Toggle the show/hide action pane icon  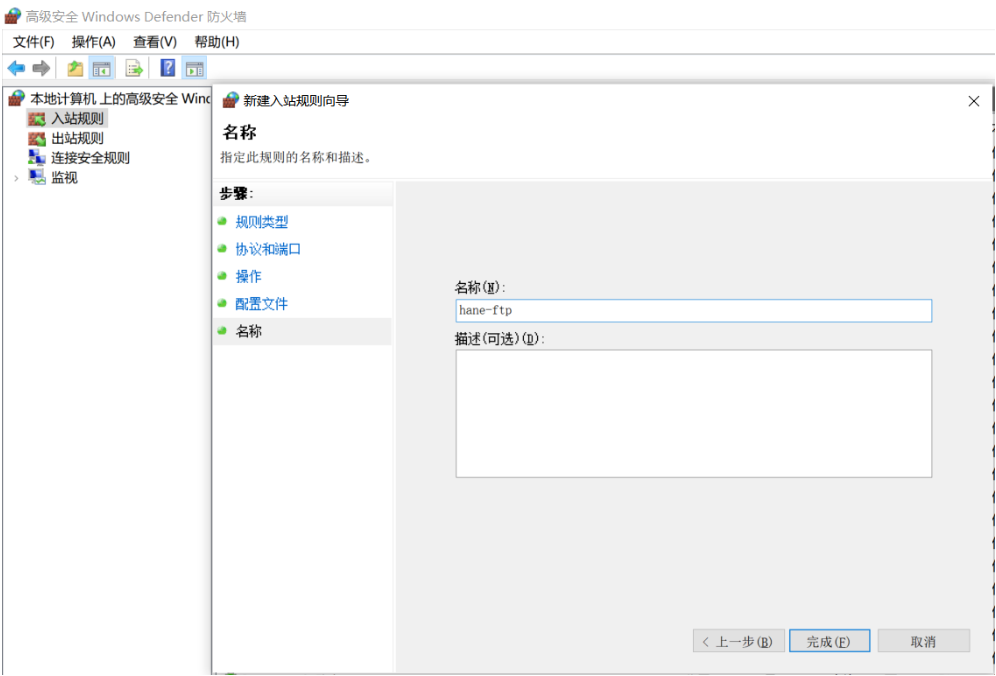pos(194,68)
